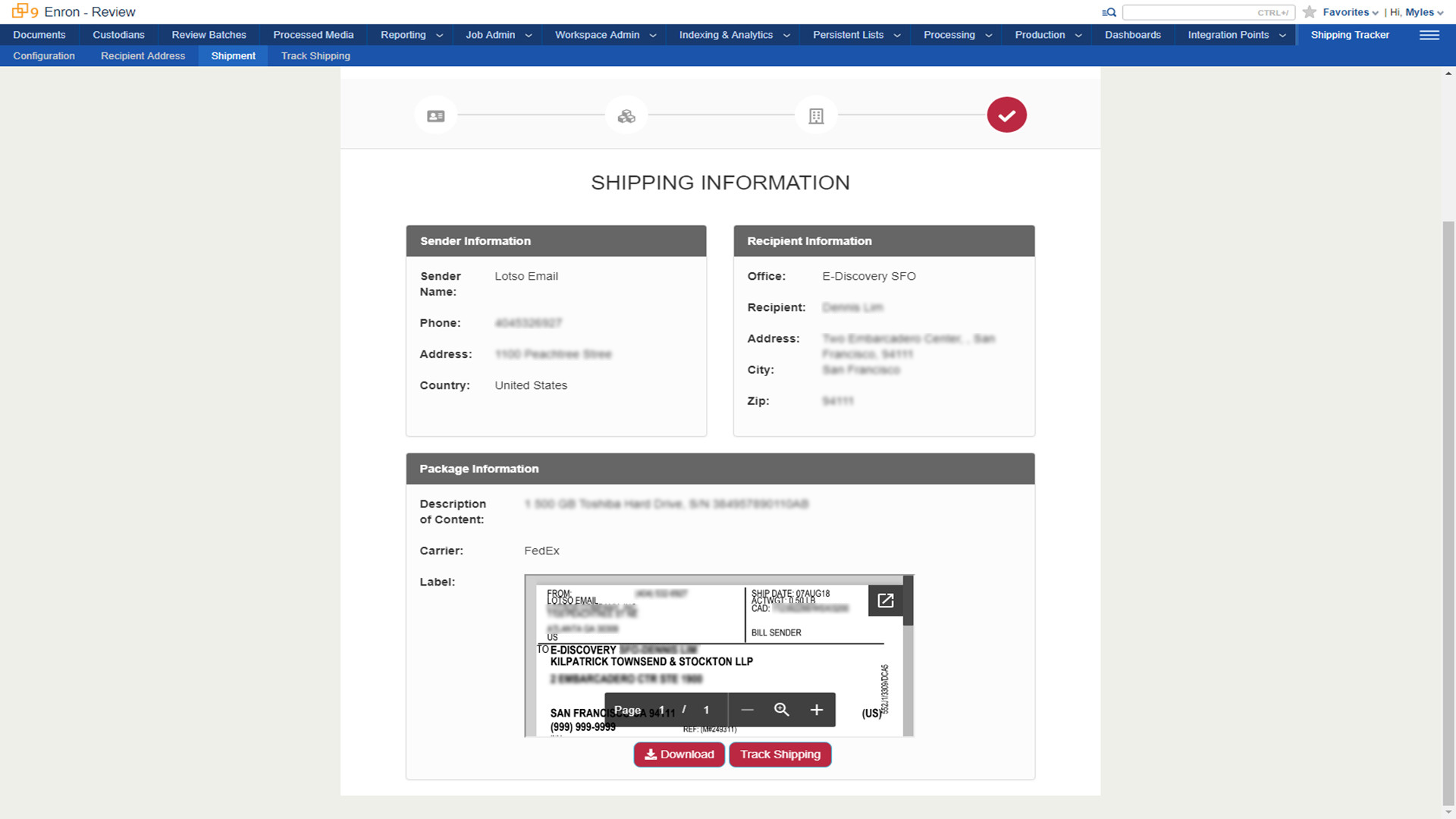Viewport: 1456px width, 819px height.
Task: Click the magnifier zoom icon on label viewer
Action: [781, 710]
